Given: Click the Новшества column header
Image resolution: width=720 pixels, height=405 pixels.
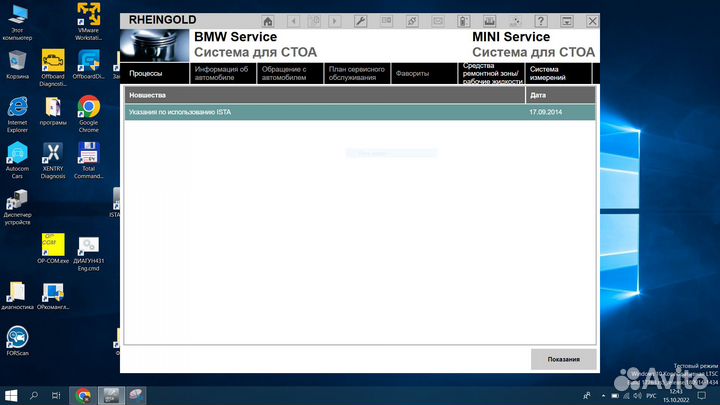Looking at the screenshot, I should [x=325, y=95].
